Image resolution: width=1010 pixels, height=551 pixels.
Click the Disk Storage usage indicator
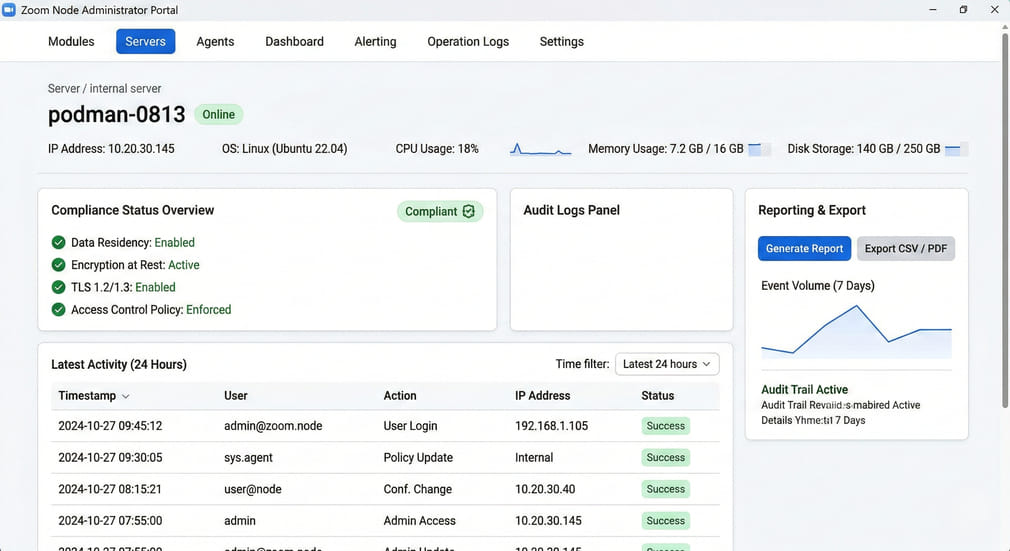point(956,149)
